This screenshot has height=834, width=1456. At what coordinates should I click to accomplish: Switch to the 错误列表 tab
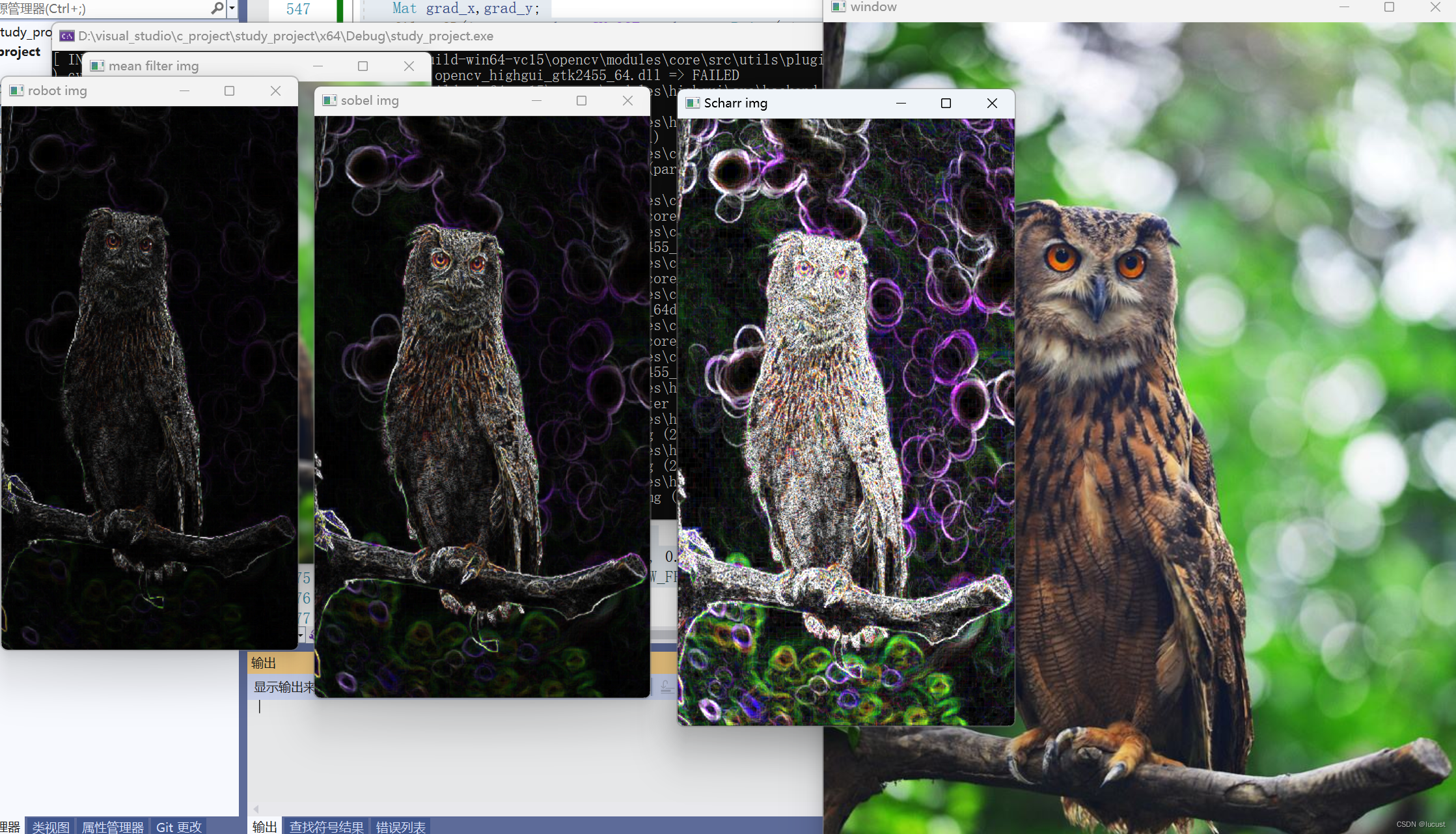click(x=400, y=827)
